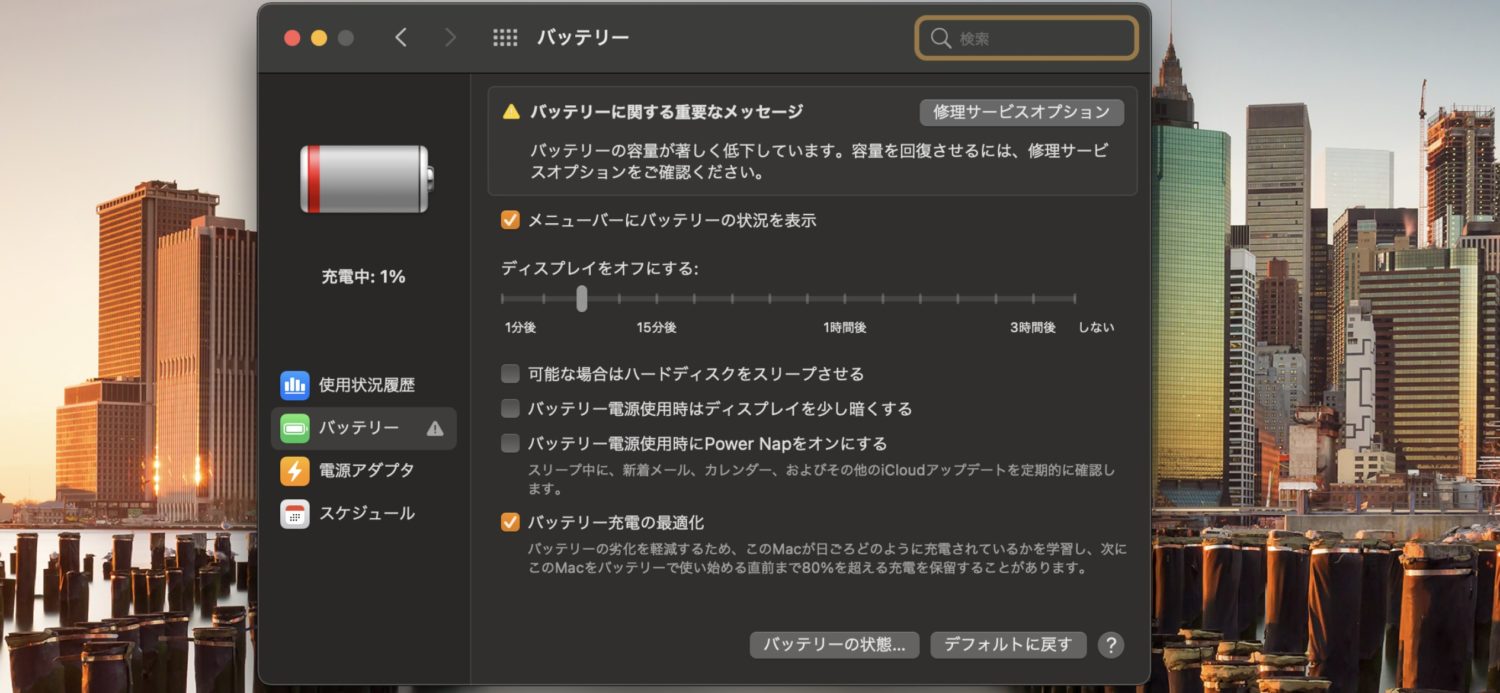Screen dimensions: 1500x693
Task: Focus the 検索 search field
Action: pyautogui.click(x=1027, y=38)
